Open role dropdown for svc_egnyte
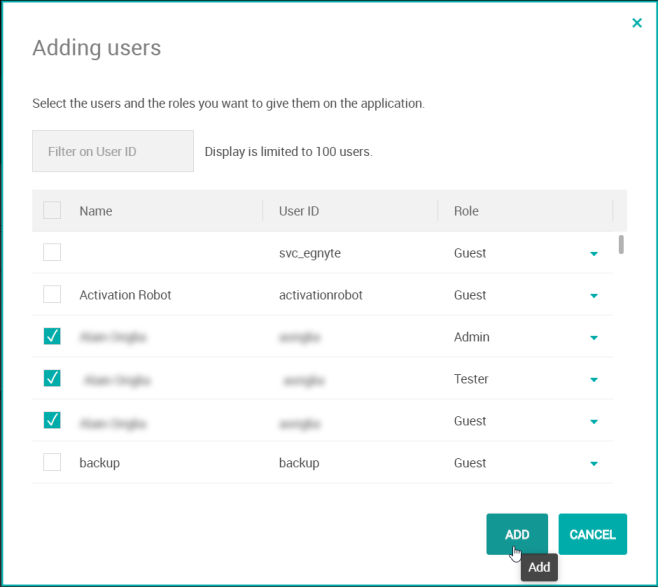The height and width of the screenshot is (587, 658). pos(594,254)
